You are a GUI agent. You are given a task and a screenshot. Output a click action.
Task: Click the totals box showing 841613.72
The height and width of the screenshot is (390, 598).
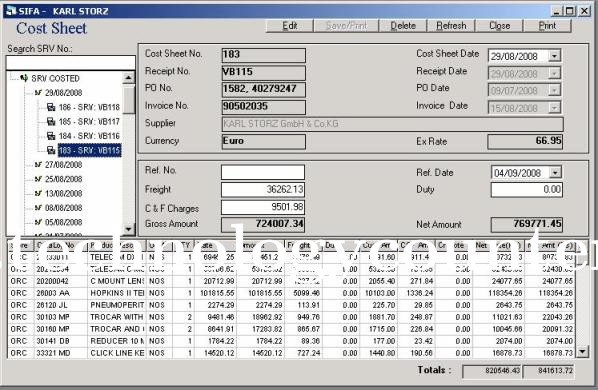click(549, 371)
